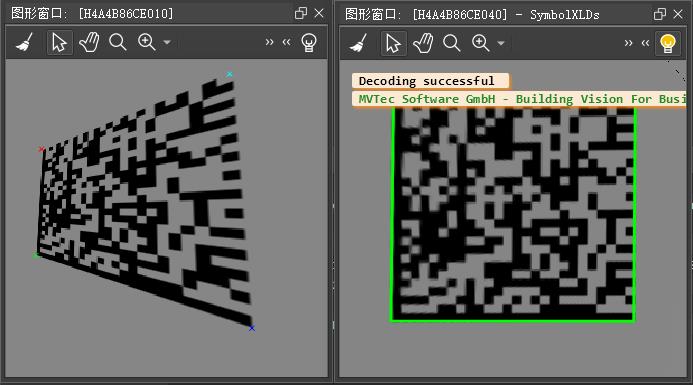Screen dimensions: 693x385
Task: Clear left graphics window with broom icon
Action: 24,43
